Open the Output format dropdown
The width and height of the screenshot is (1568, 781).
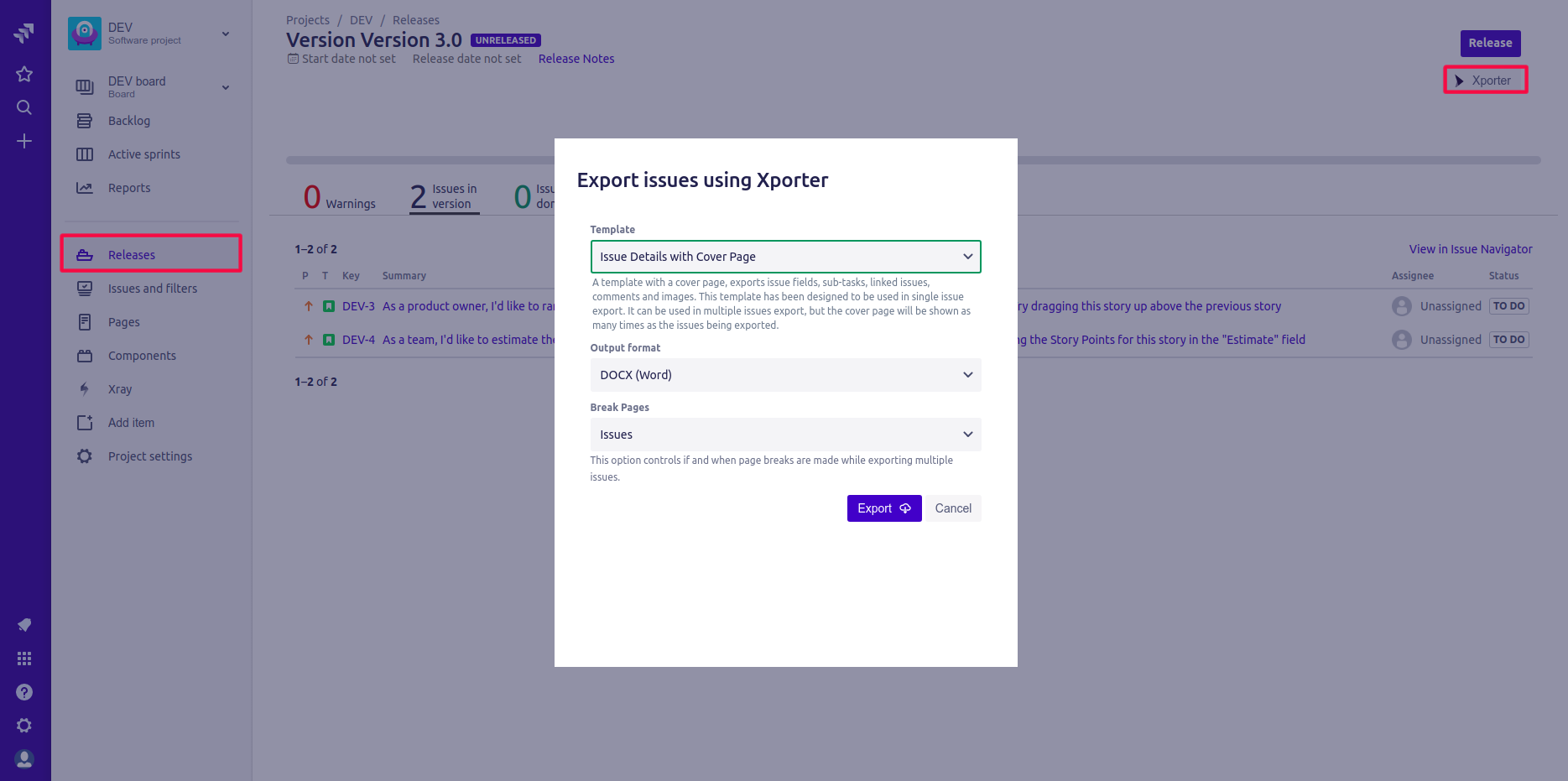click(785, 375)
